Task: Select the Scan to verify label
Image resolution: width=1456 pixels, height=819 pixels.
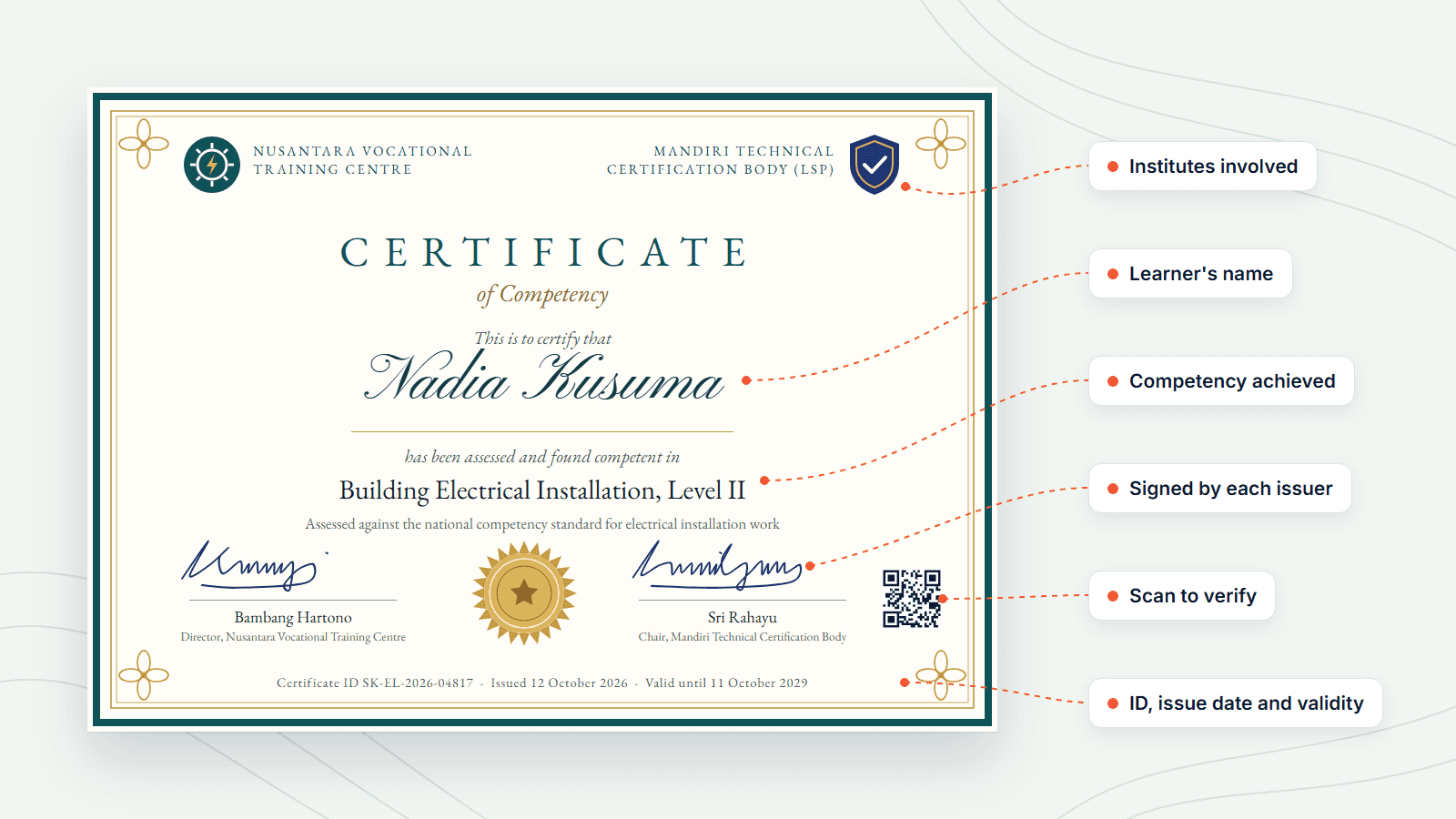Action: pyautogui.click(x=1182, y=596)
